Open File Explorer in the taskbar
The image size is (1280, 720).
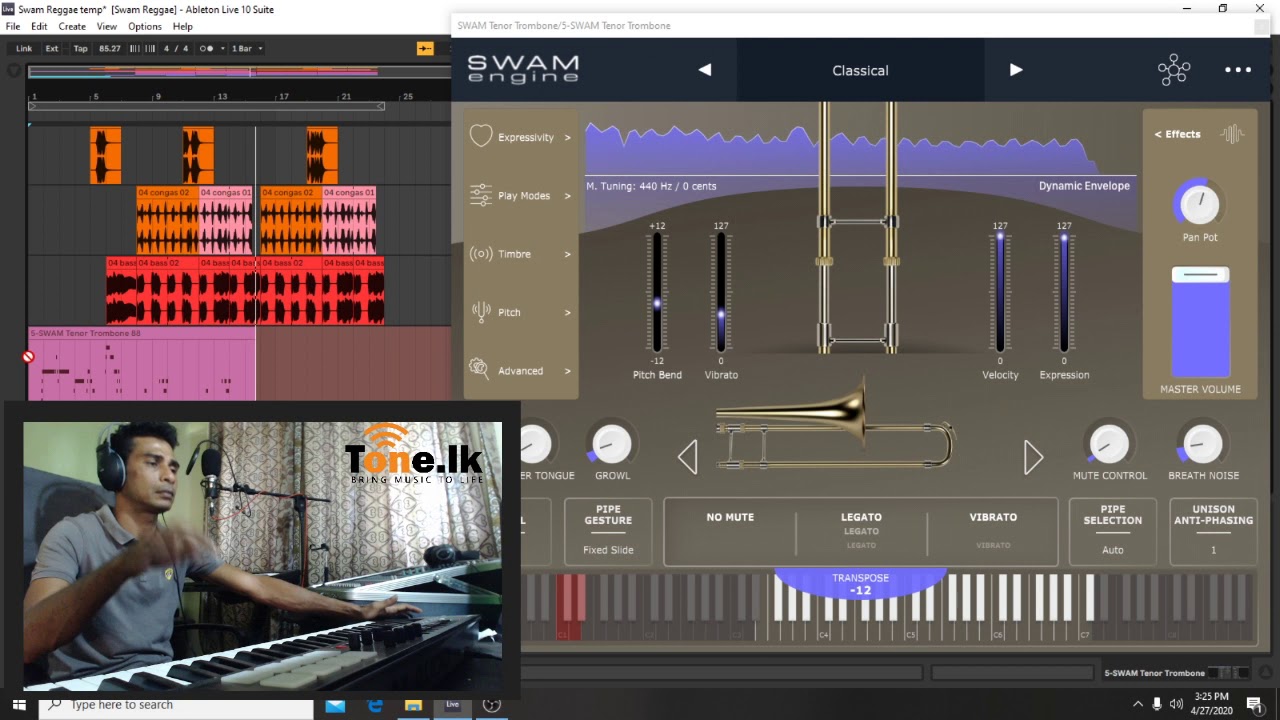(x=413, y=706)
